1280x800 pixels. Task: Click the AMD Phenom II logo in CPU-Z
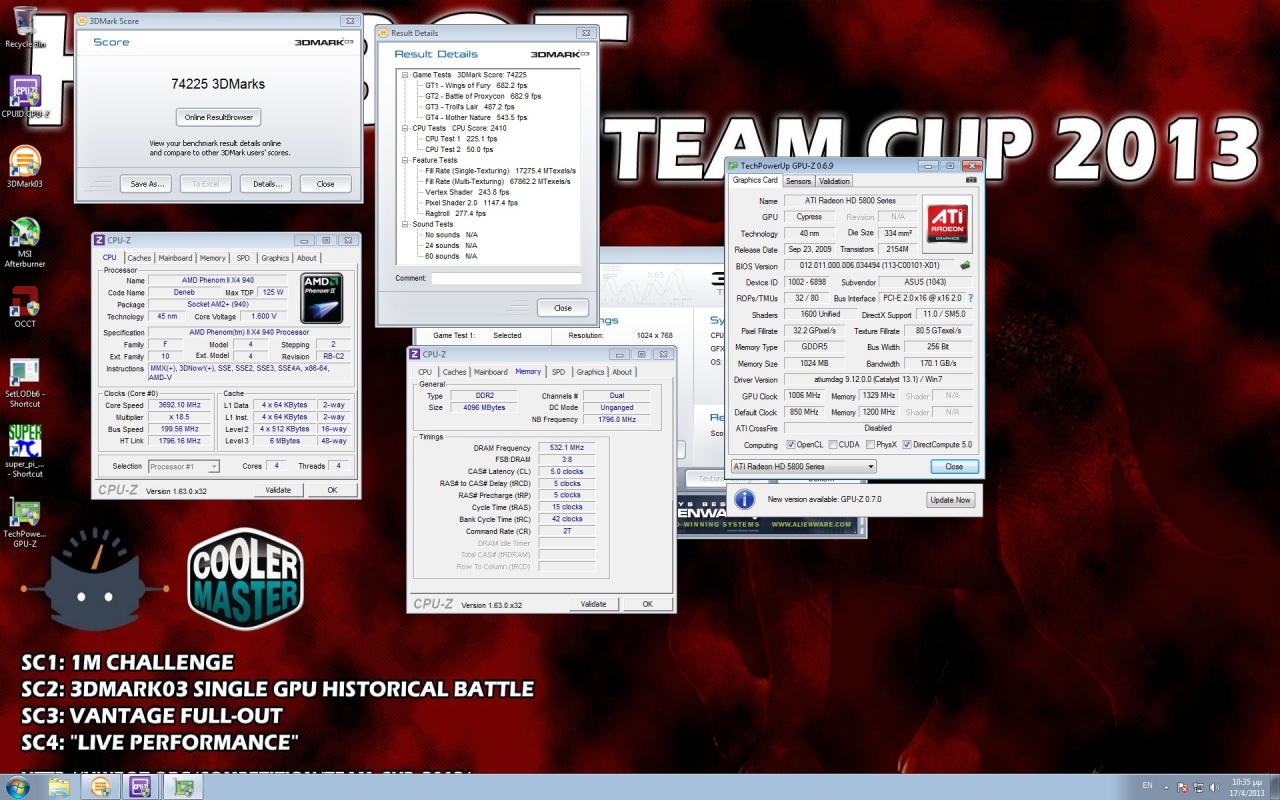[x=322, y=297]
